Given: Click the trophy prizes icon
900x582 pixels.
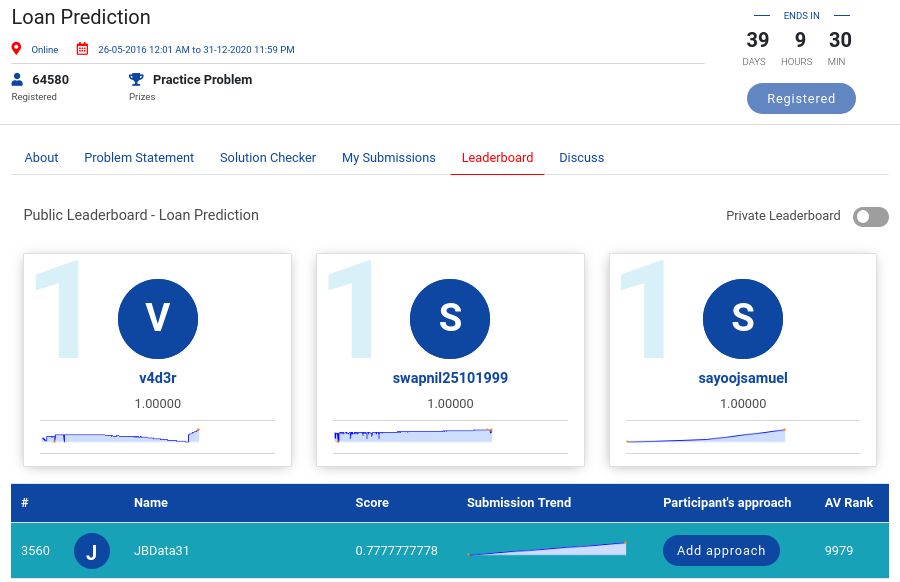Looking at the screenshot, I should pyautogui.click(x=136, y=79).
